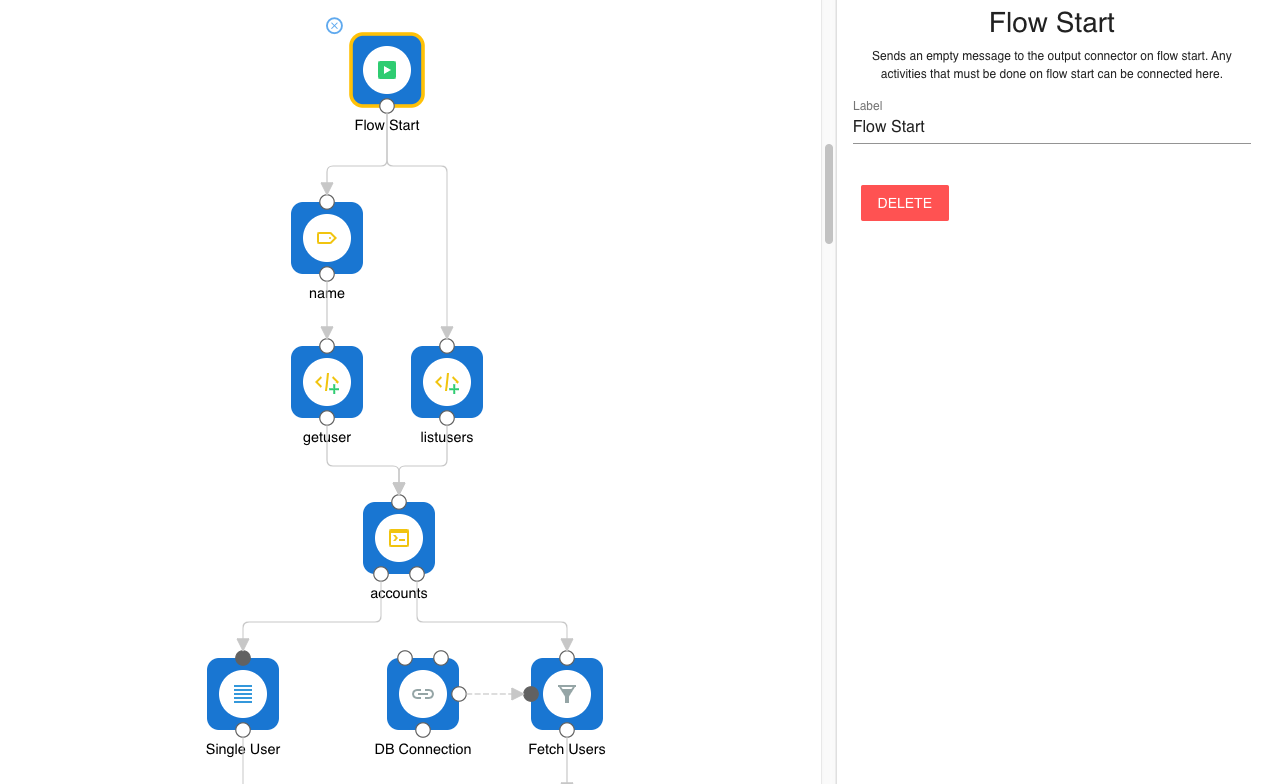This screenshot has width=1263, height=784.
Task: Click the accounts right output connector
Action: [x=417, y=574]
